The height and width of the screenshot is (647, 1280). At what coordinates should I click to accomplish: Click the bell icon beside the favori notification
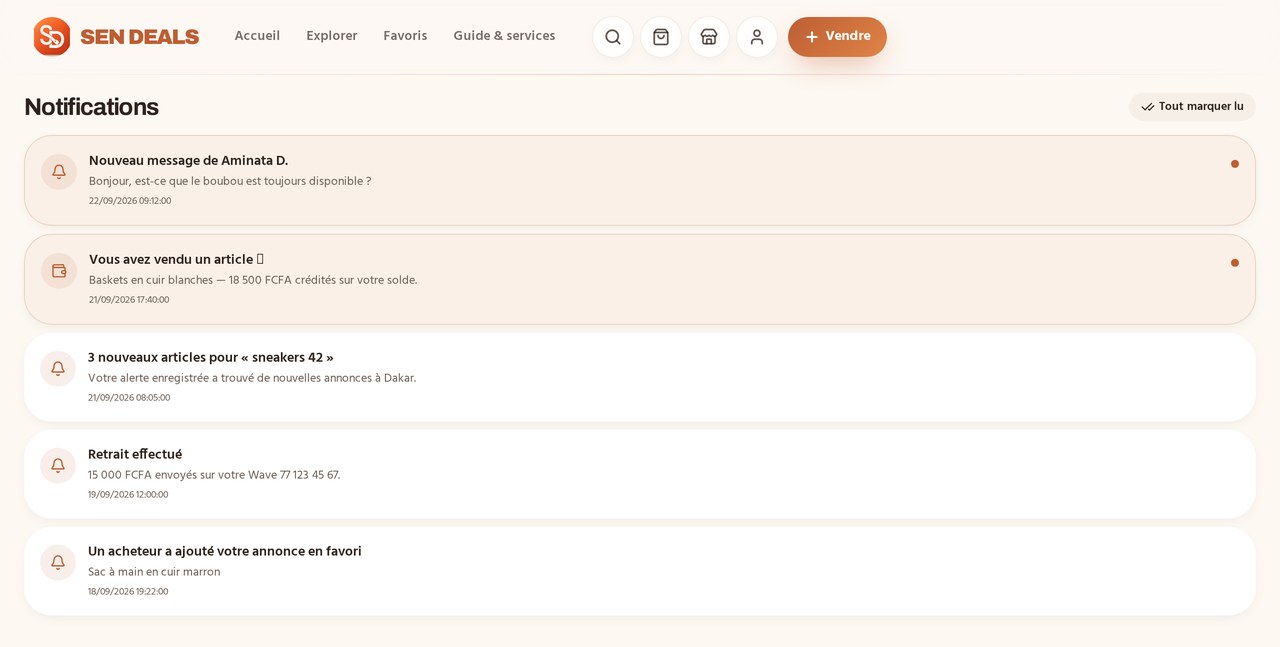click(58, 563)
